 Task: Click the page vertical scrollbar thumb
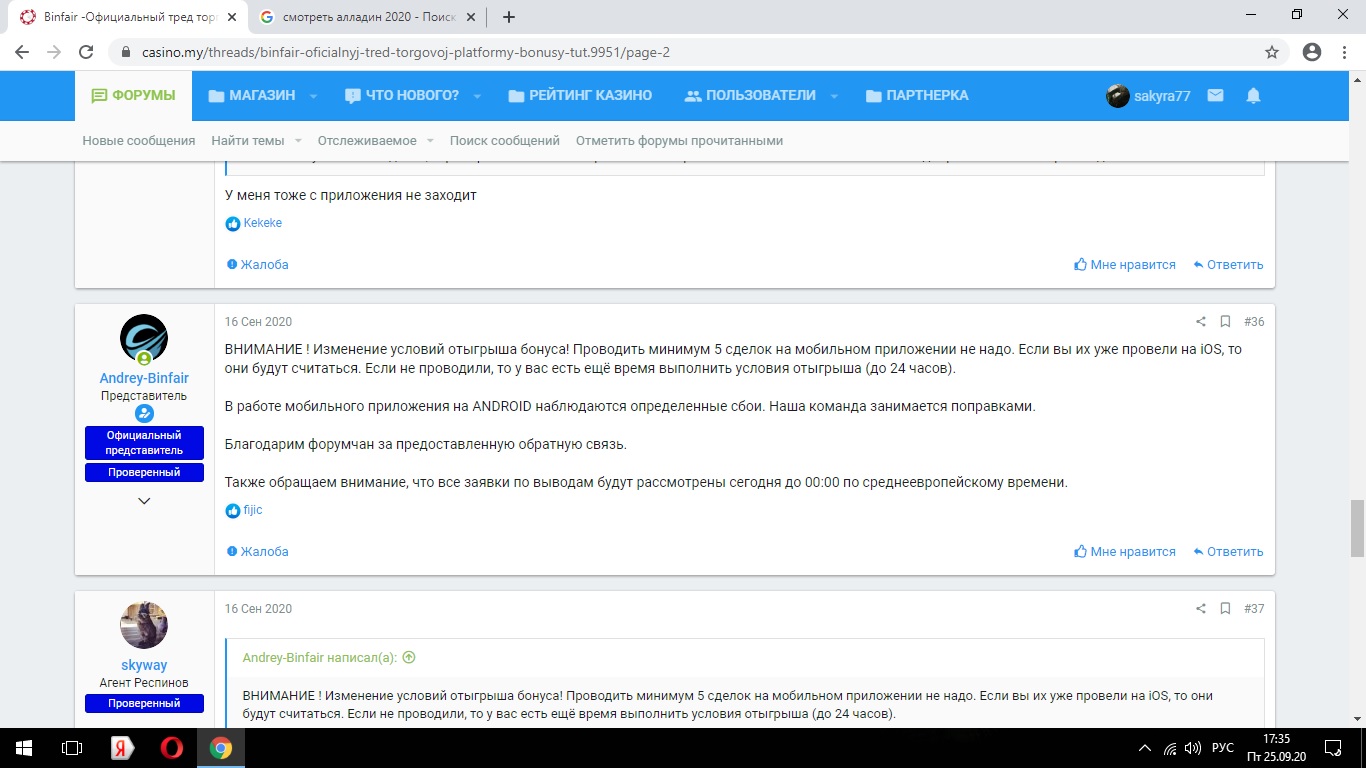coord(1357,527)
